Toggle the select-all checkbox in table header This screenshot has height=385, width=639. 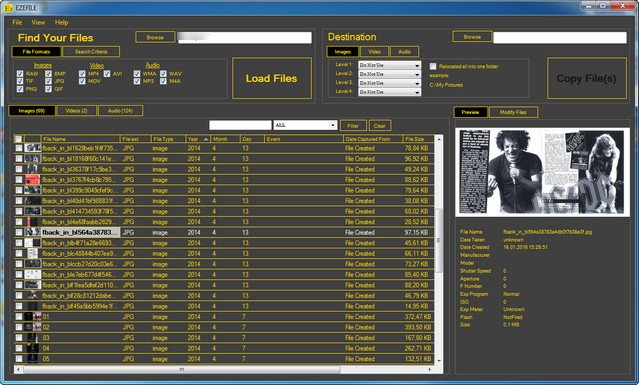pos(19,139)
